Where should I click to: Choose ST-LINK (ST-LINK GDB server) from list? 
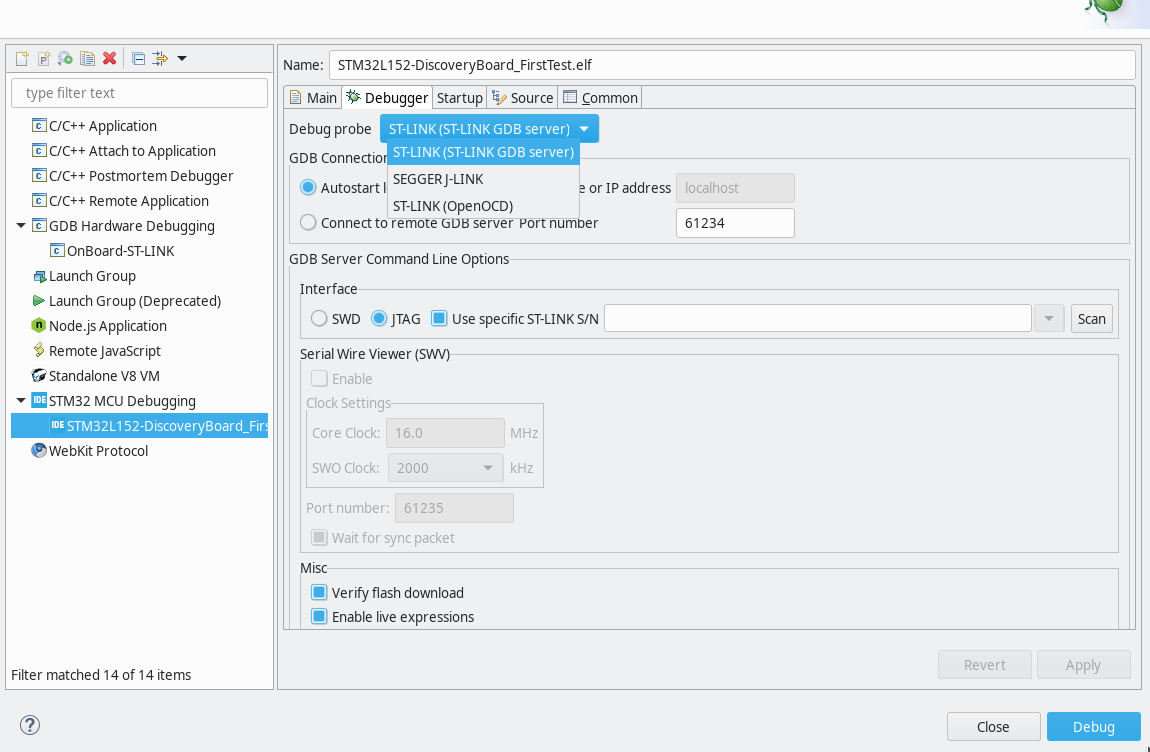pos(483,152)
